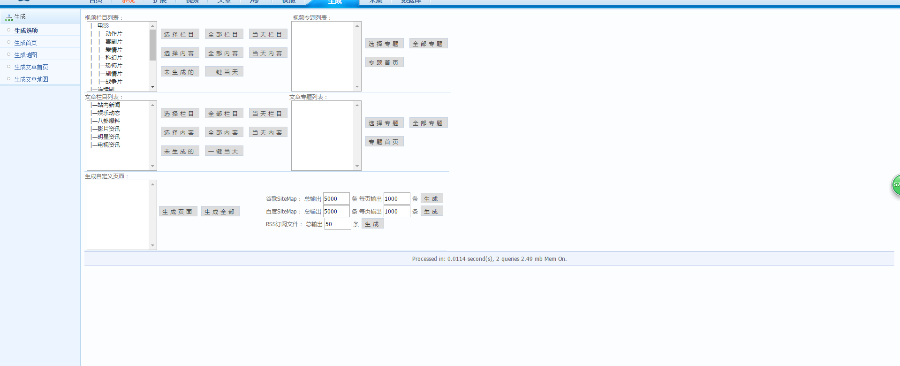Select 娱乐动态 in the article category list
This screenshot has width=900, height=366.
(108, 113)
